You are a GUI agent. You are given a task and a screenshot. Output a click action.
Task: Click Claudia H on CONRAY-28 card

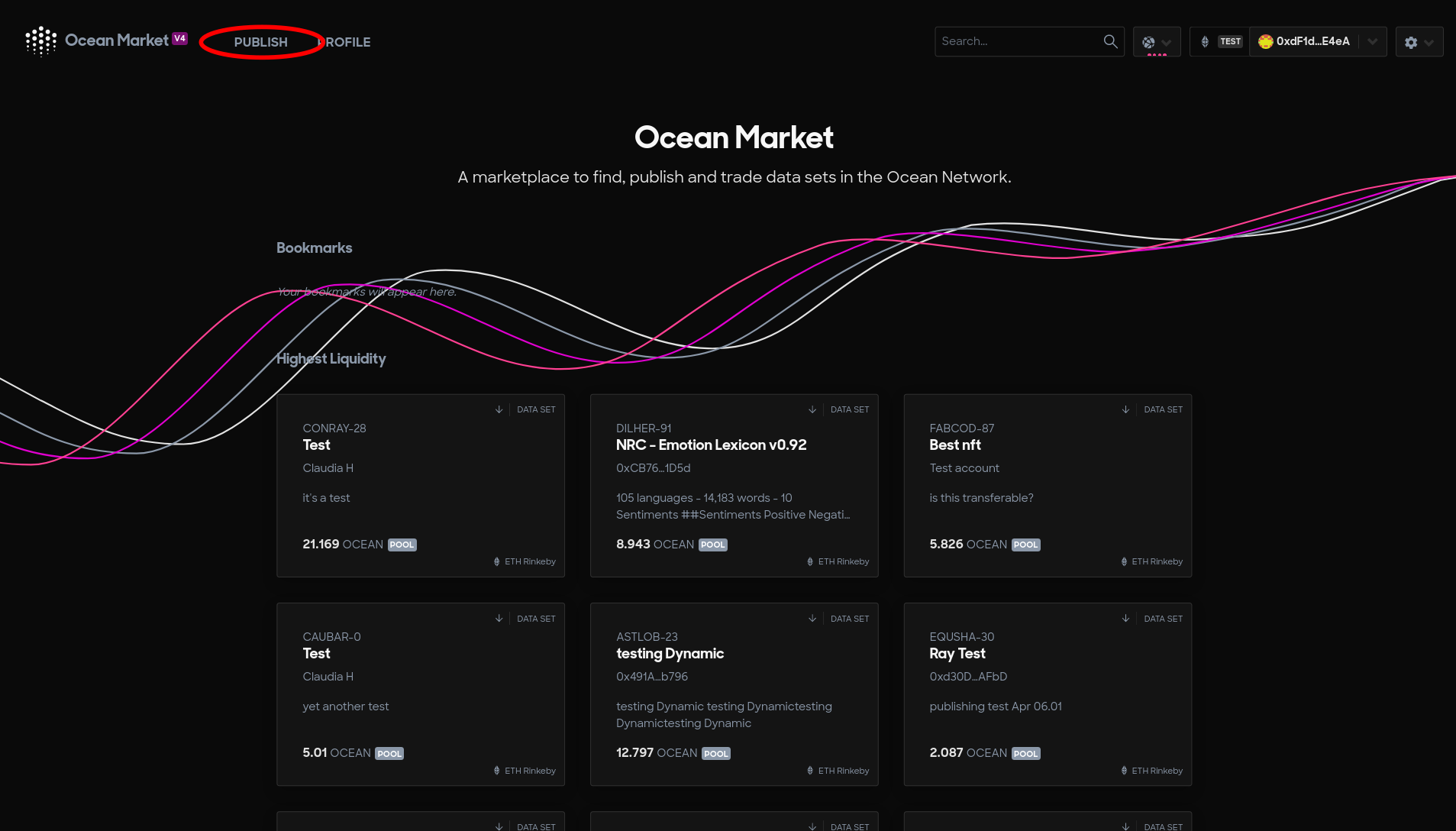coord(328,468)
